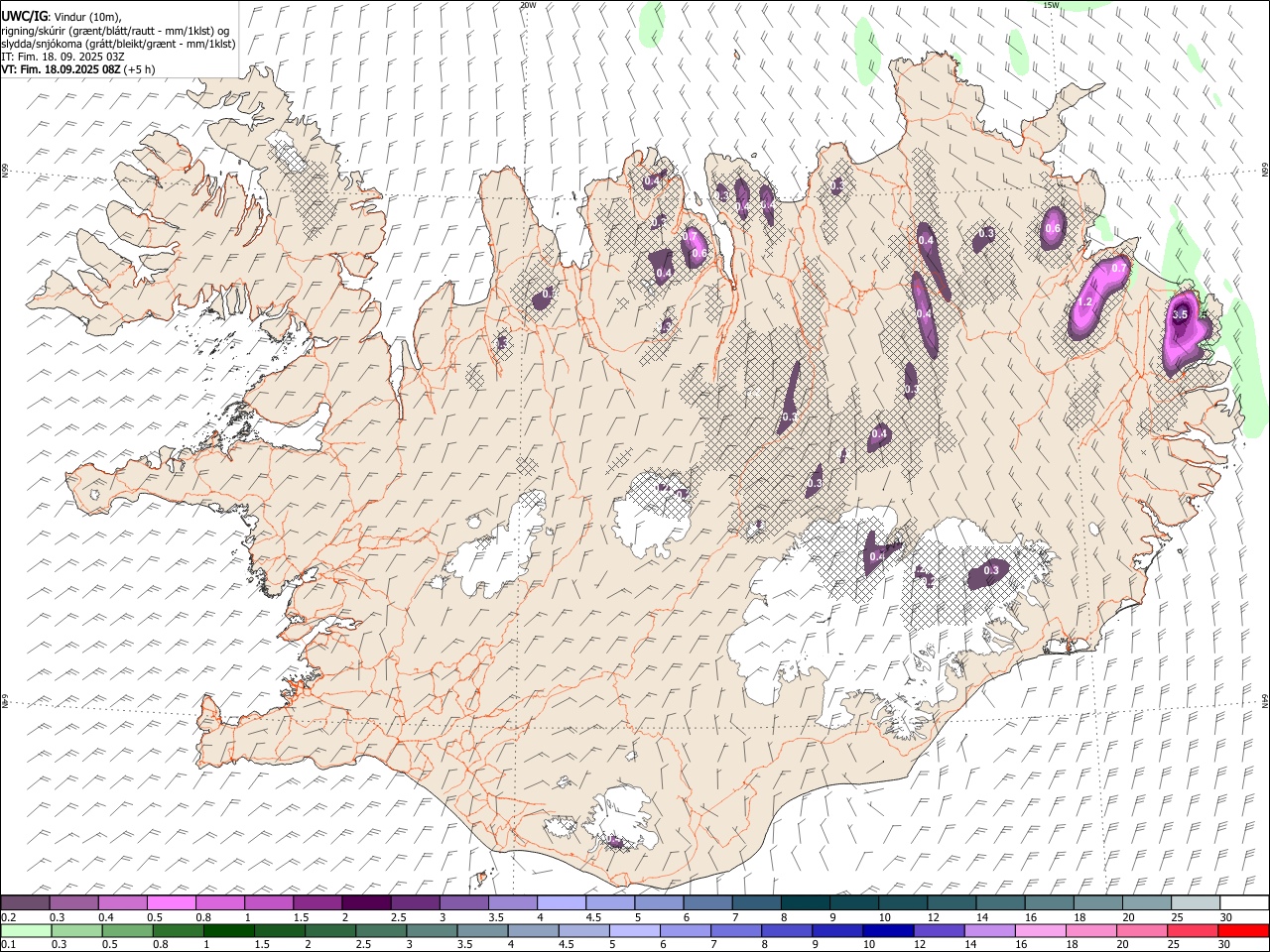Pick the light gray 25–30 snow legend swatch
Screen dimensions: 1270x952
point(1195,902)
